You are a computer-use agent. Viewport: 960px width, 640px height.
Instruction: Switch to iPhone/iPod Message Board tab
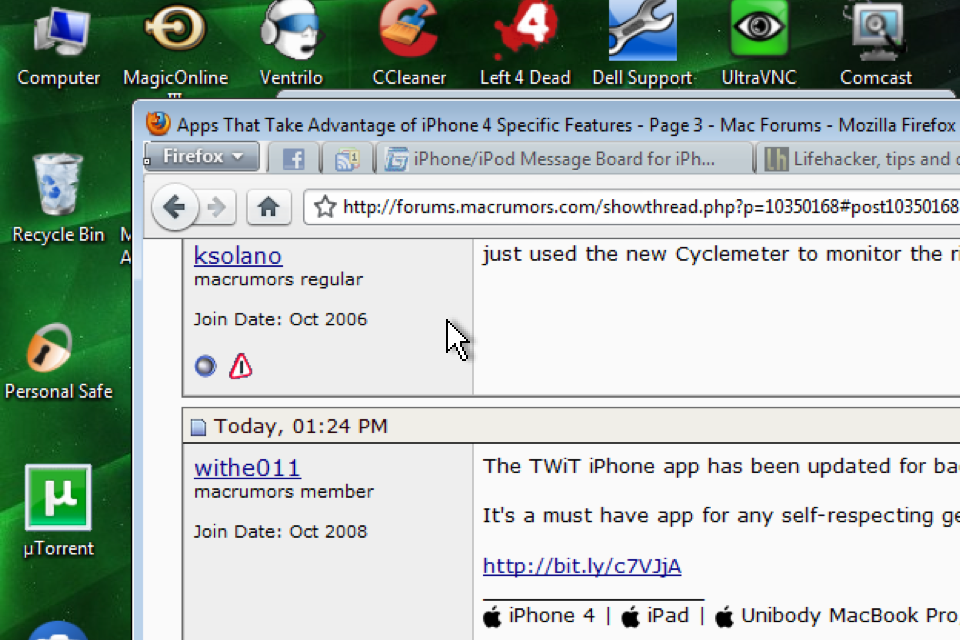click(563, 159)
